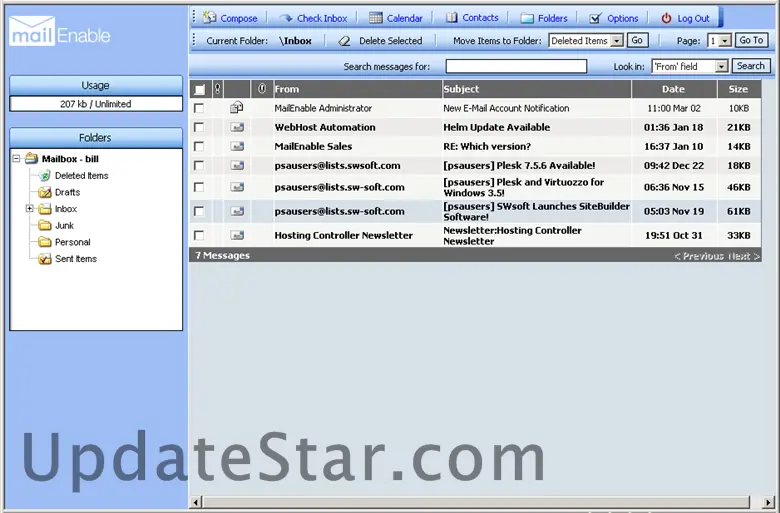Sort by the Size column header
This screenshot has width=780, height=513.
point(738,89)
